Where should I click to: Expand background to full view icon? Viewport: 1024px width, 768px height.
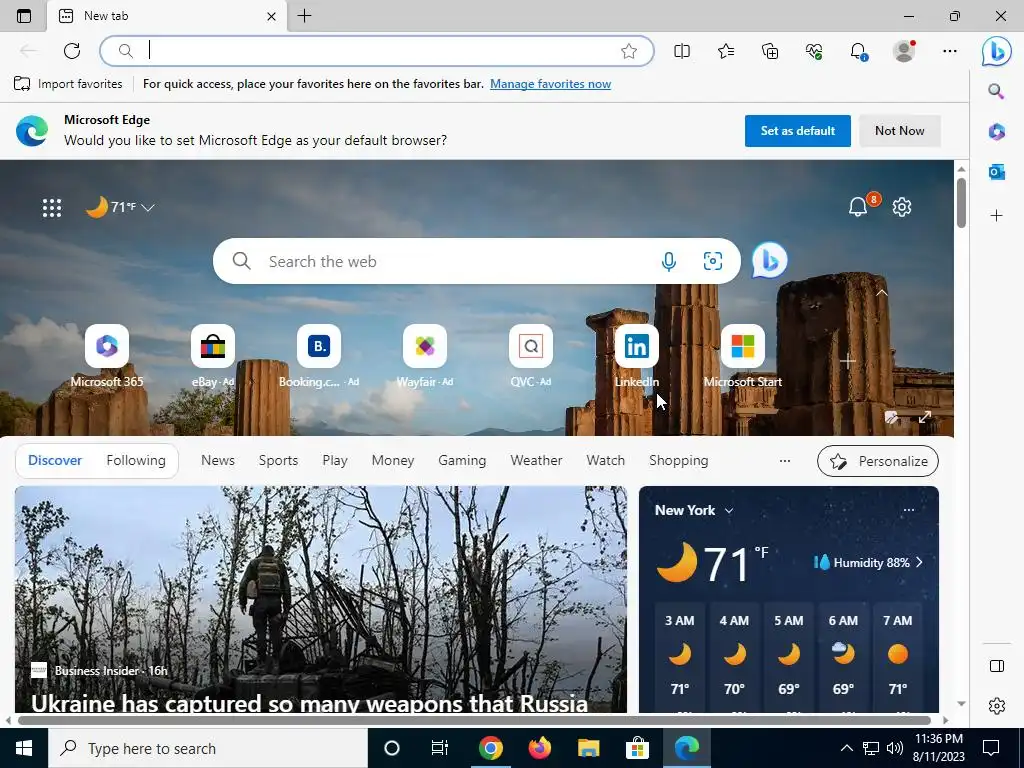(925, 417)
